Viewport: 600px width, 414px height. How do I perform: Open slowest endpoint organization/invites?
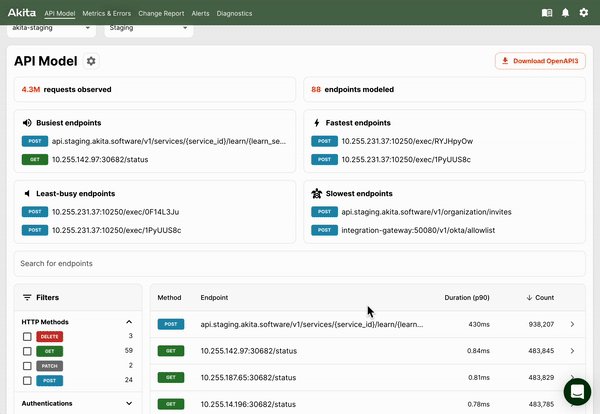pyautogui.click(x=426, y=212)
